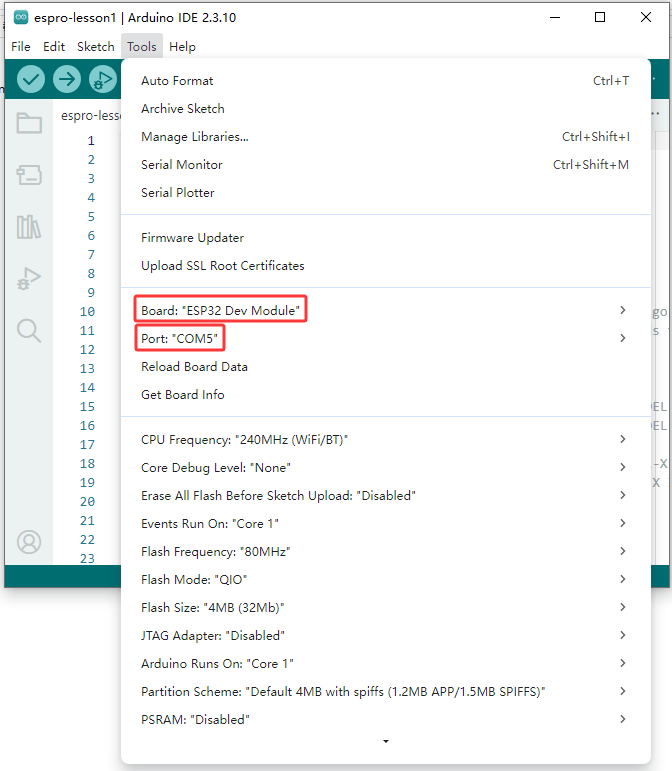Expand Events Run On Core 1 submenu
The image size is (672, 771).
386,524
